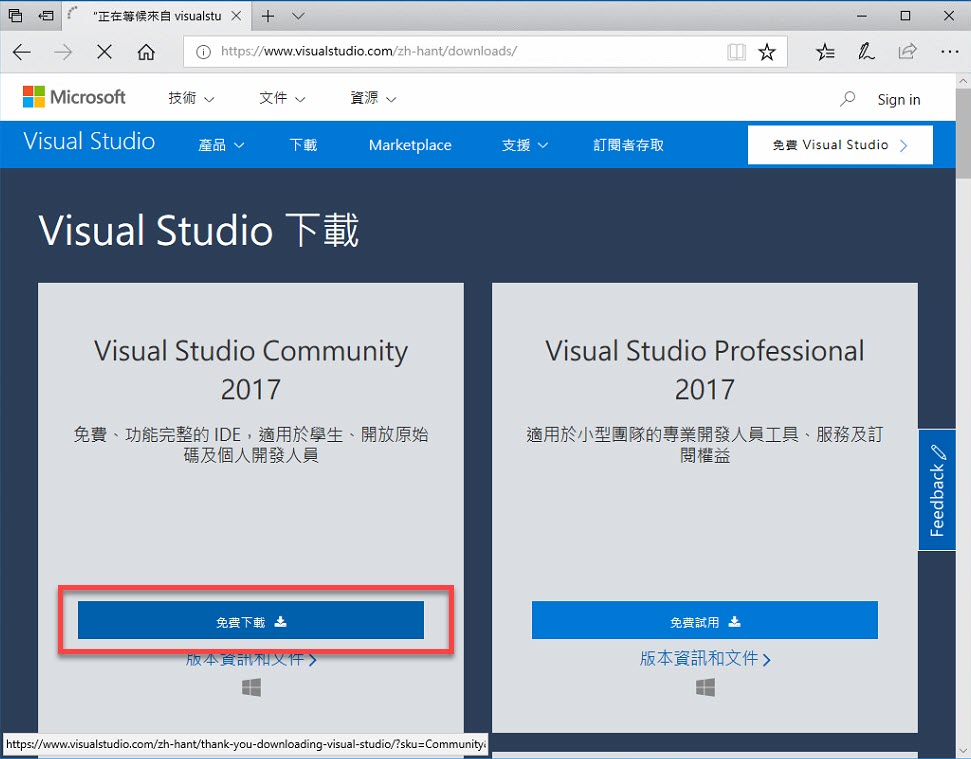Expand the 產品 menu
Image resolution: width=971 pixels, height=759 pixels.
click(221, 145)
